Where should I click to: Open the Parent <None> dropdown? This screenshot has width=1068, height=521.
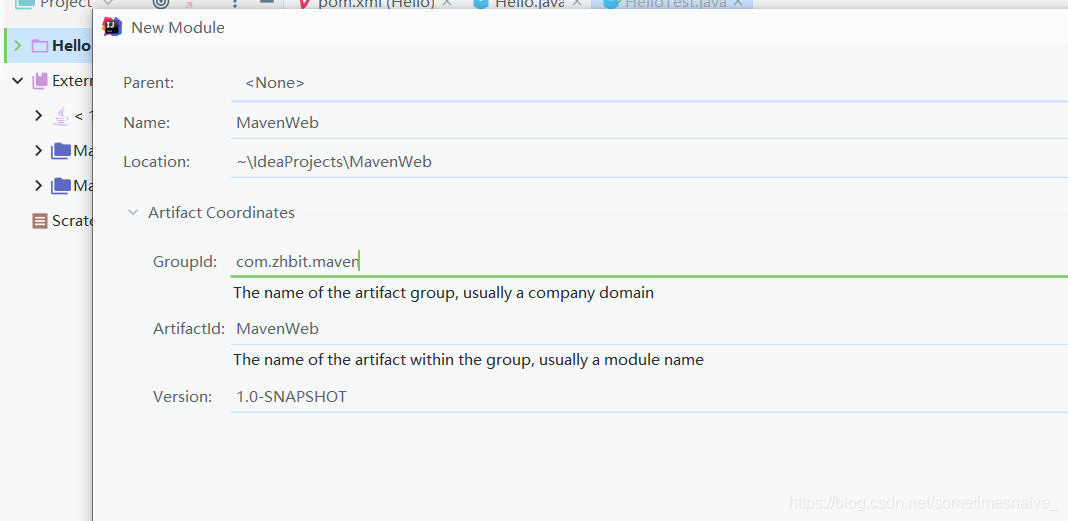[649, 83]
